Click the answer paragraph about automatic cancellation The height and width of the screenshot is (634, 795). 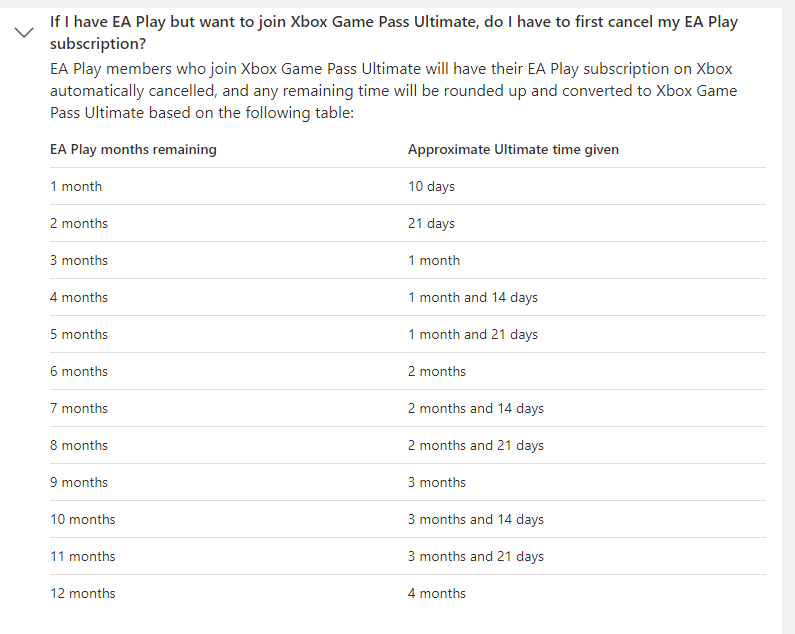point(393,91)
